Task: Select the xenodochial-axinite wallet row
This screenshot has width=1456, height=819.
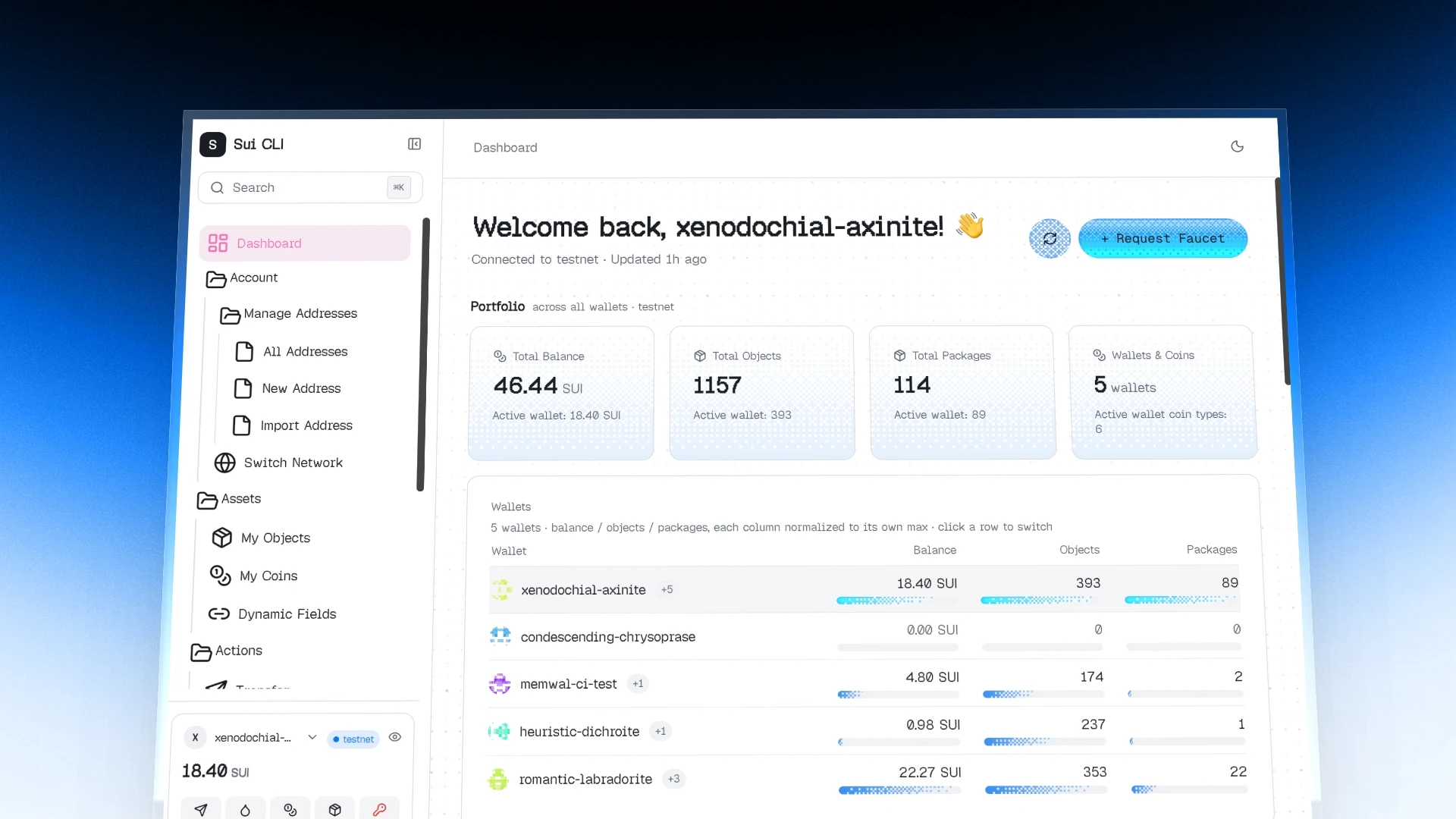Action: 864,589
